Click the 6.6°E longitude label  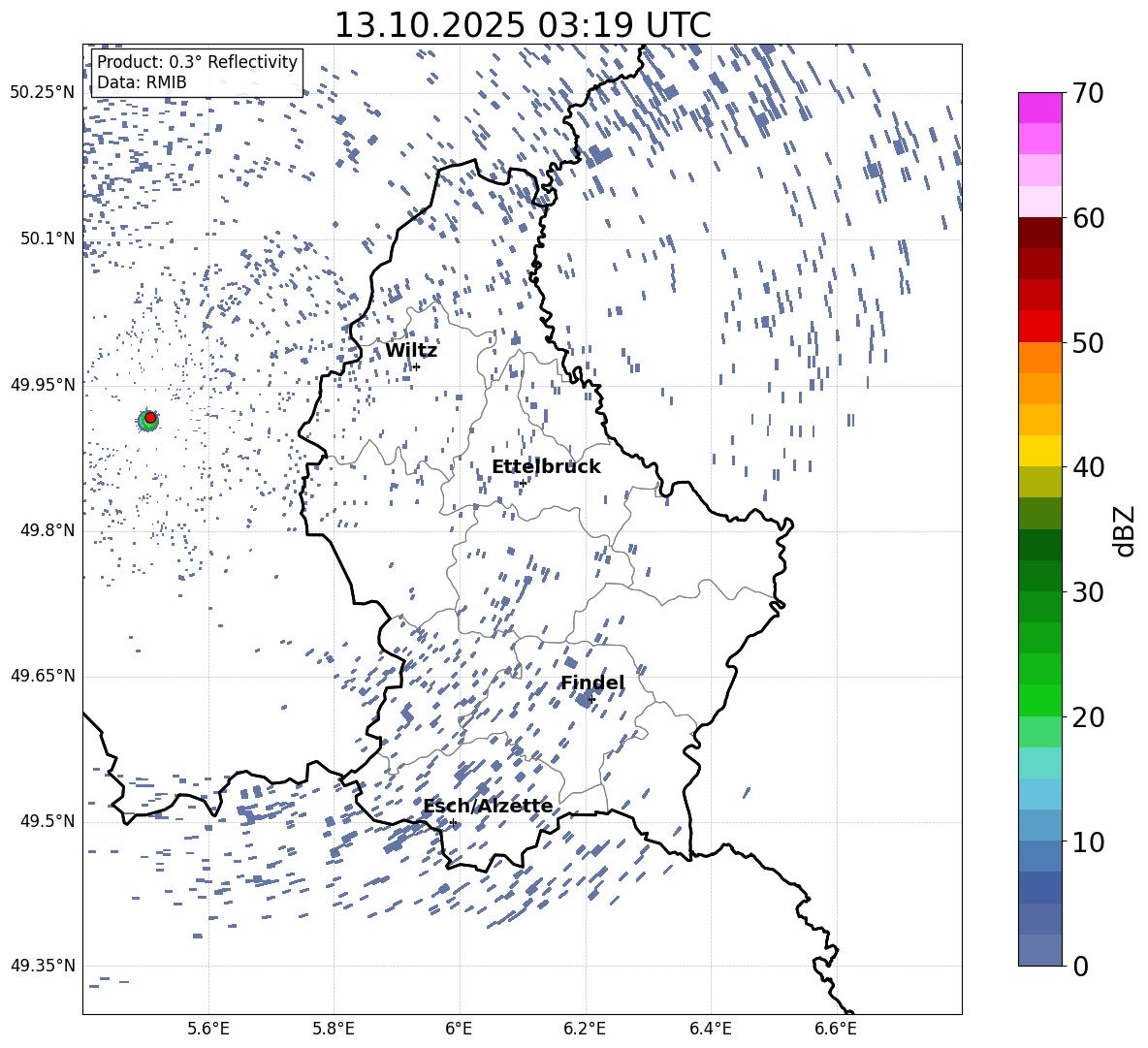tap(836, 1029)
